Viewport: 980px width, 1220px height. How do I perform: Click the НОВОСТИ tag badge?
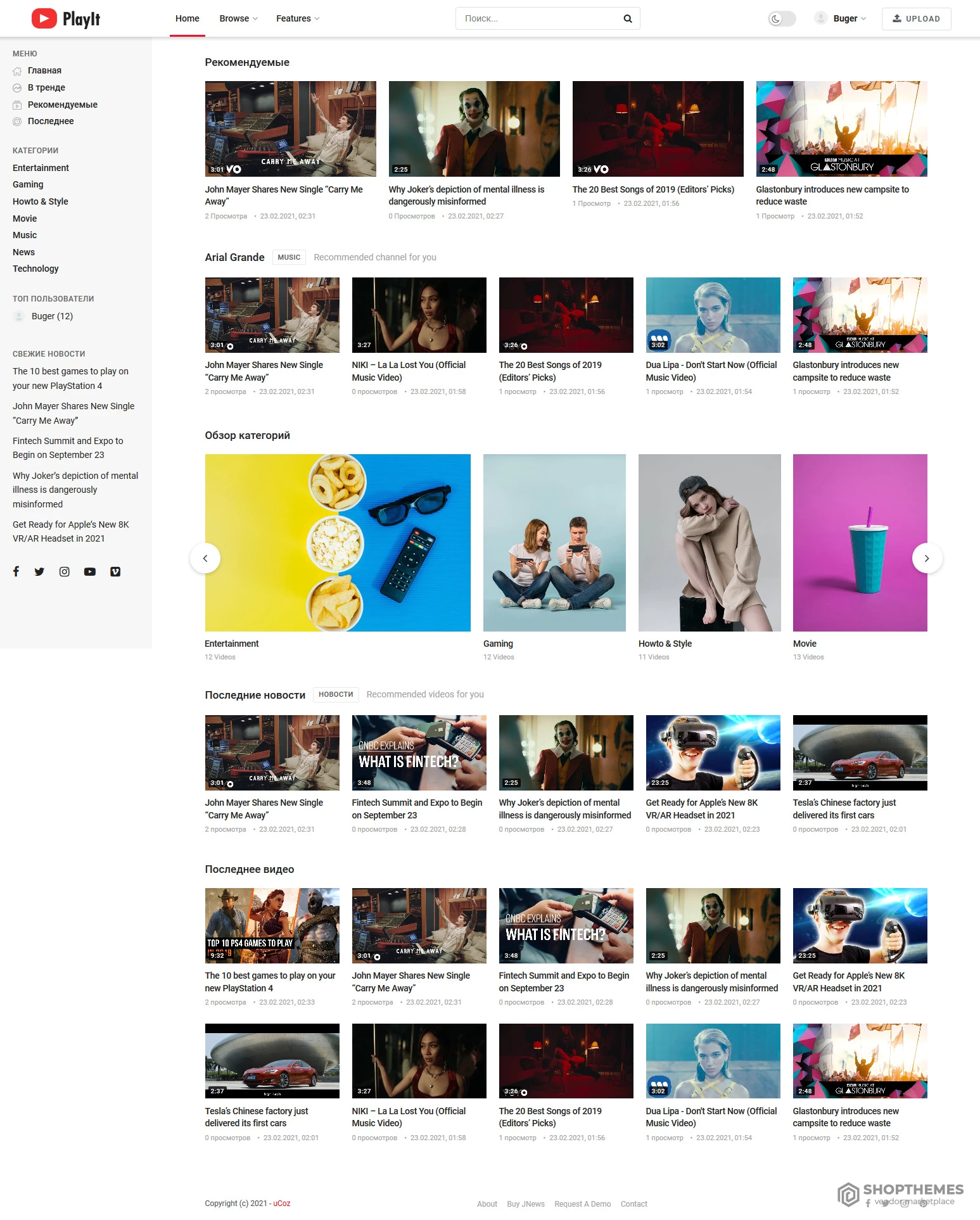pyautogui.click(x=336, y=695)
